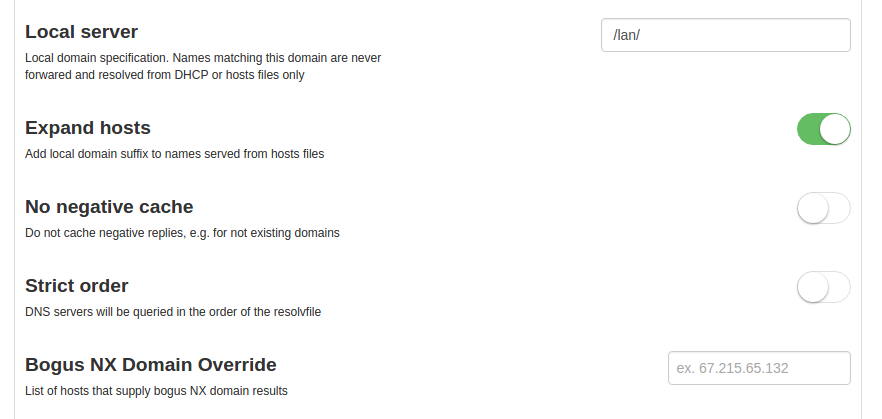This screenshot has width=882, height=419.
Task: Click the 'Add local domain suffix' description
Action: pos(174,154)
